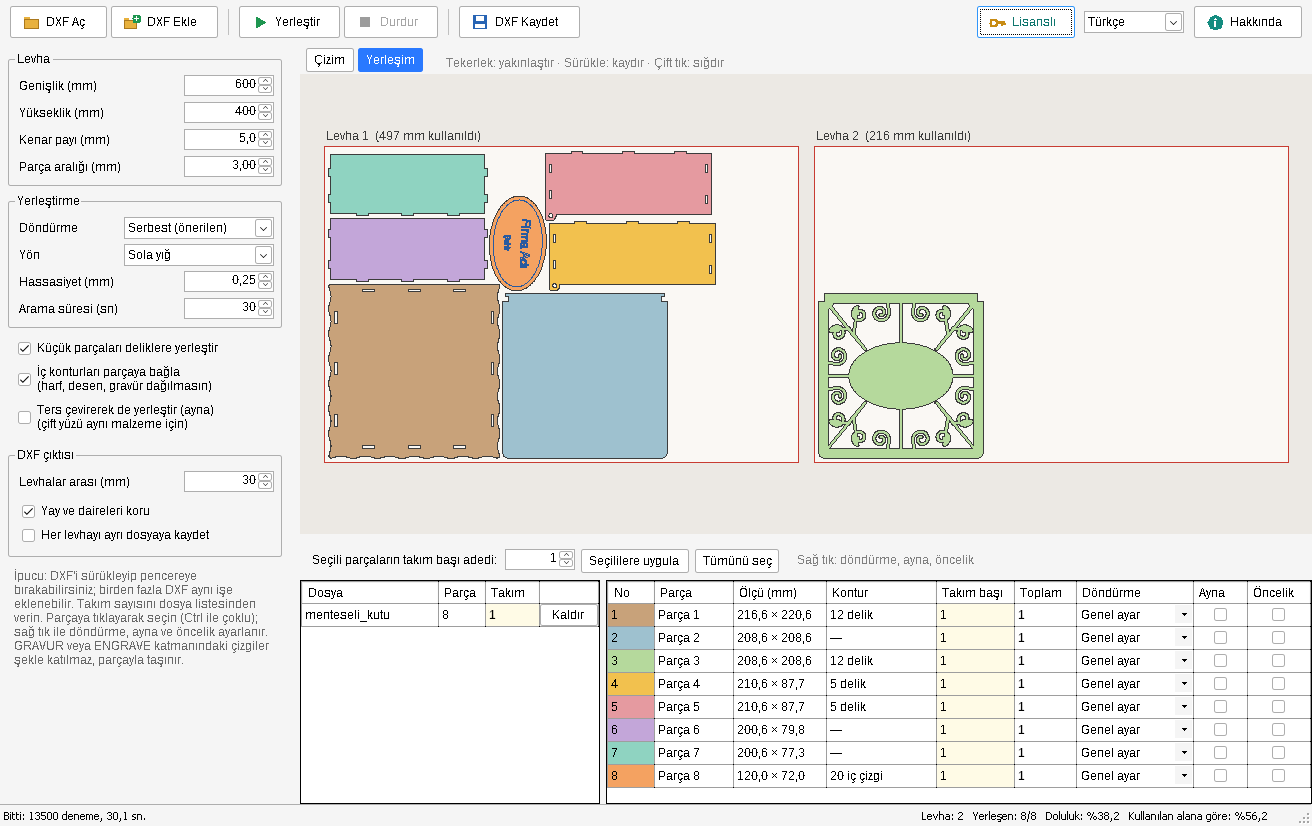Check the Ayna box for Parça 8
Image resolution: width=1312 pixels, height=826 pixels.
[1220, 776]
